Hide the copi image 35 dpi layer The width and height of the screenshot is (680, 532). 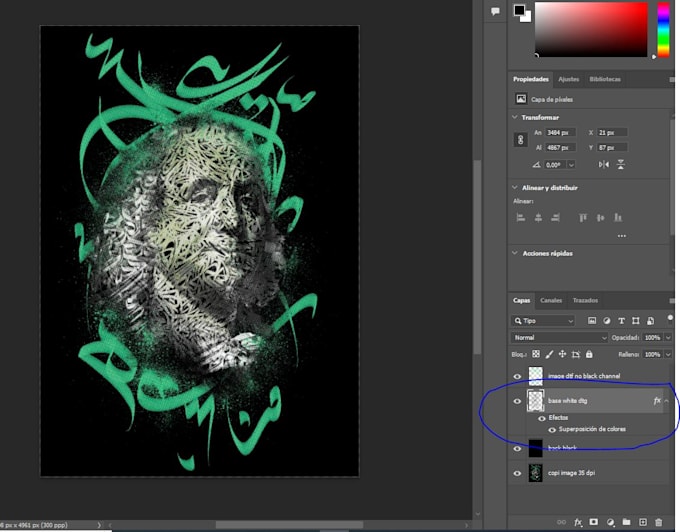coord(517,473)
